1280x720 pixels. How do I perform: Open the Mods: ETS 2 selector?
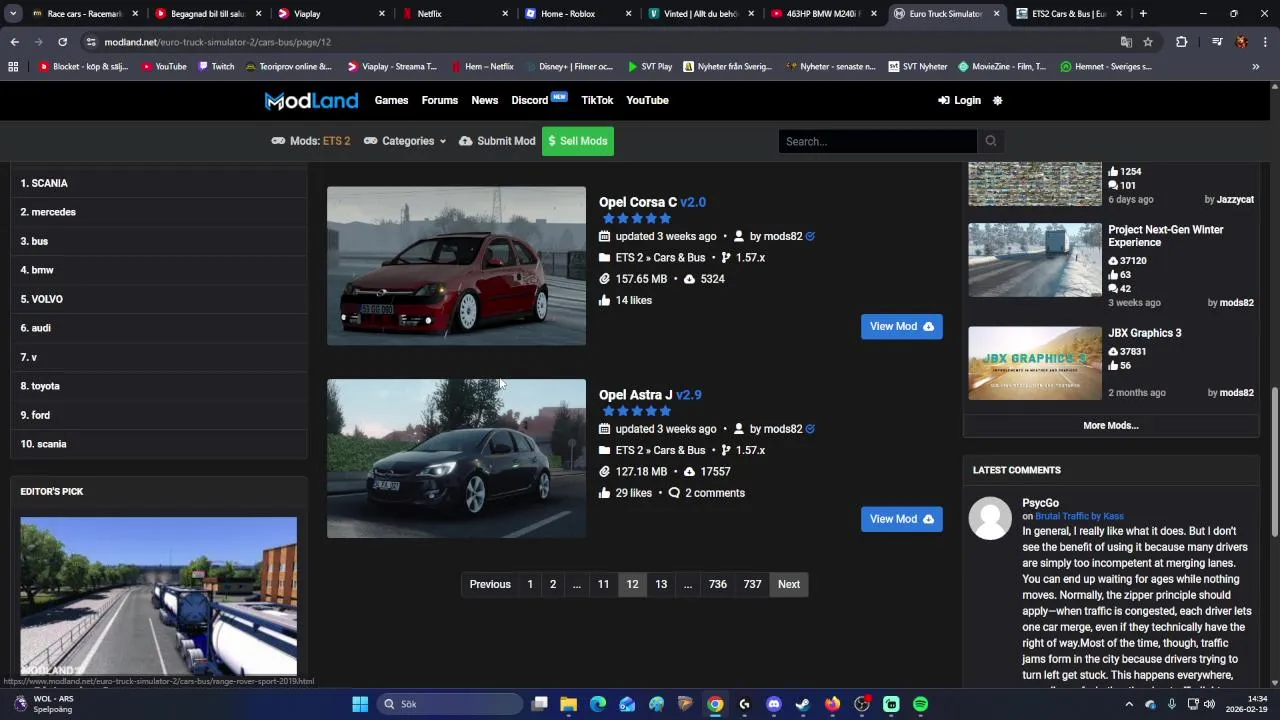[311, 141]
